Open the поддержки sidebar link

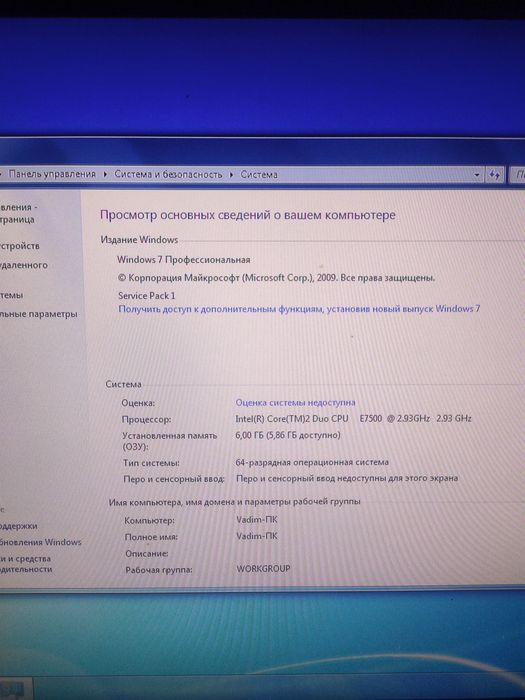point(19,526)
